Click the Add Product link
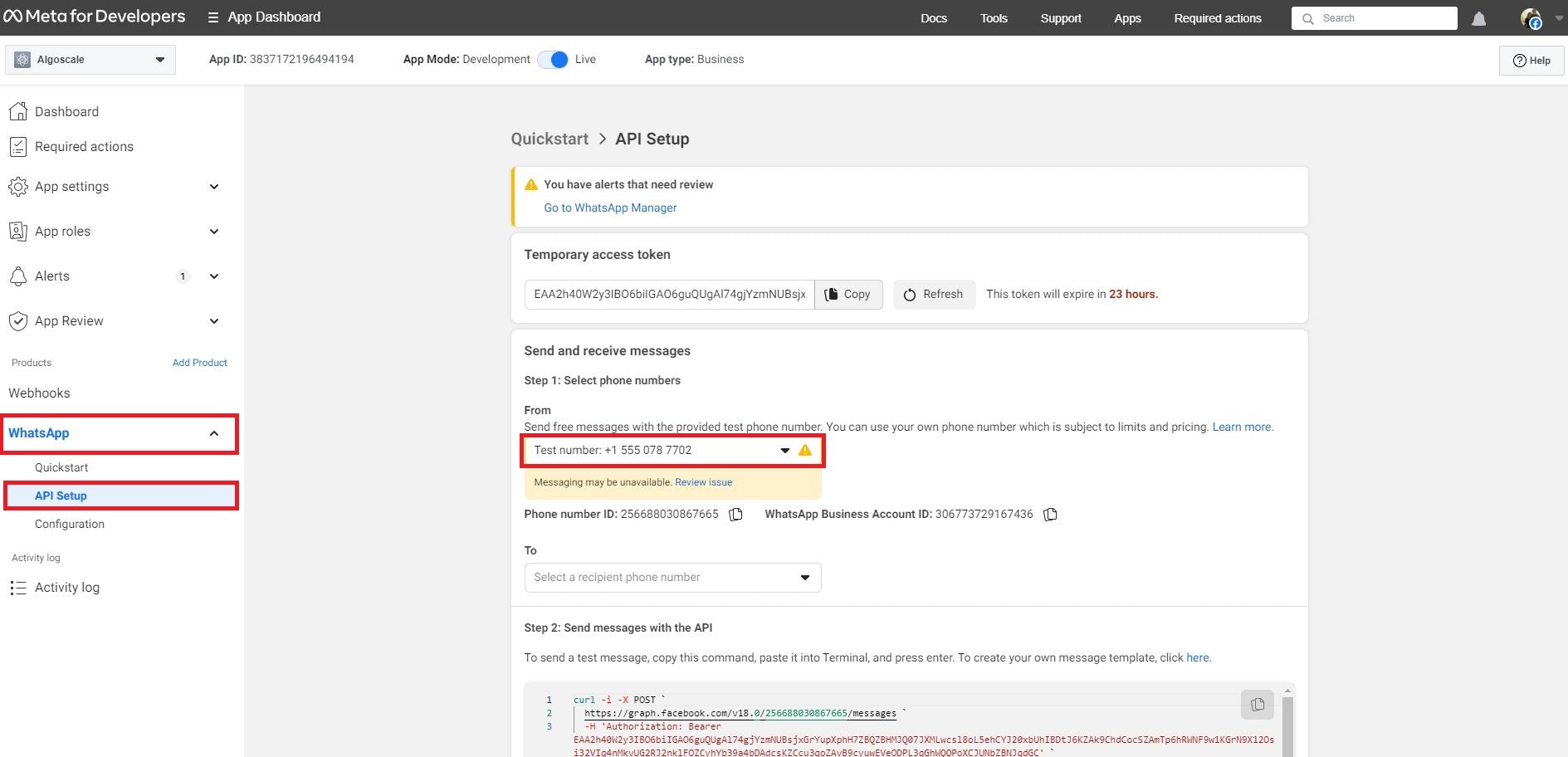The height and width of the screenshot is (757, 1568). [x=200, y=363]
